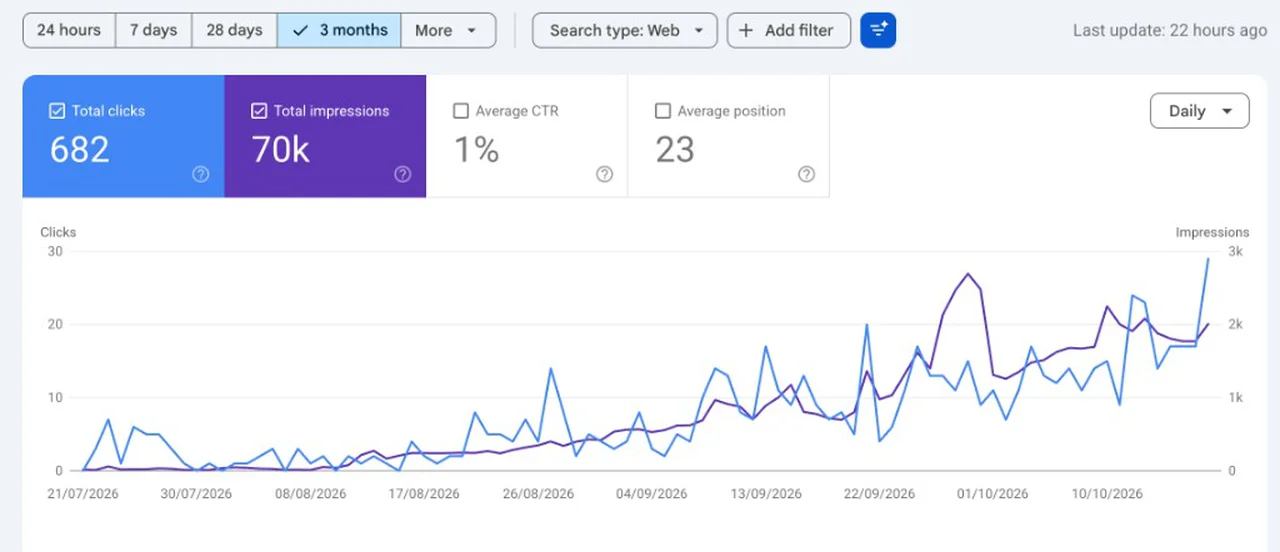
Task: Open the Daily granularity dropdown
Action: 1199,111
